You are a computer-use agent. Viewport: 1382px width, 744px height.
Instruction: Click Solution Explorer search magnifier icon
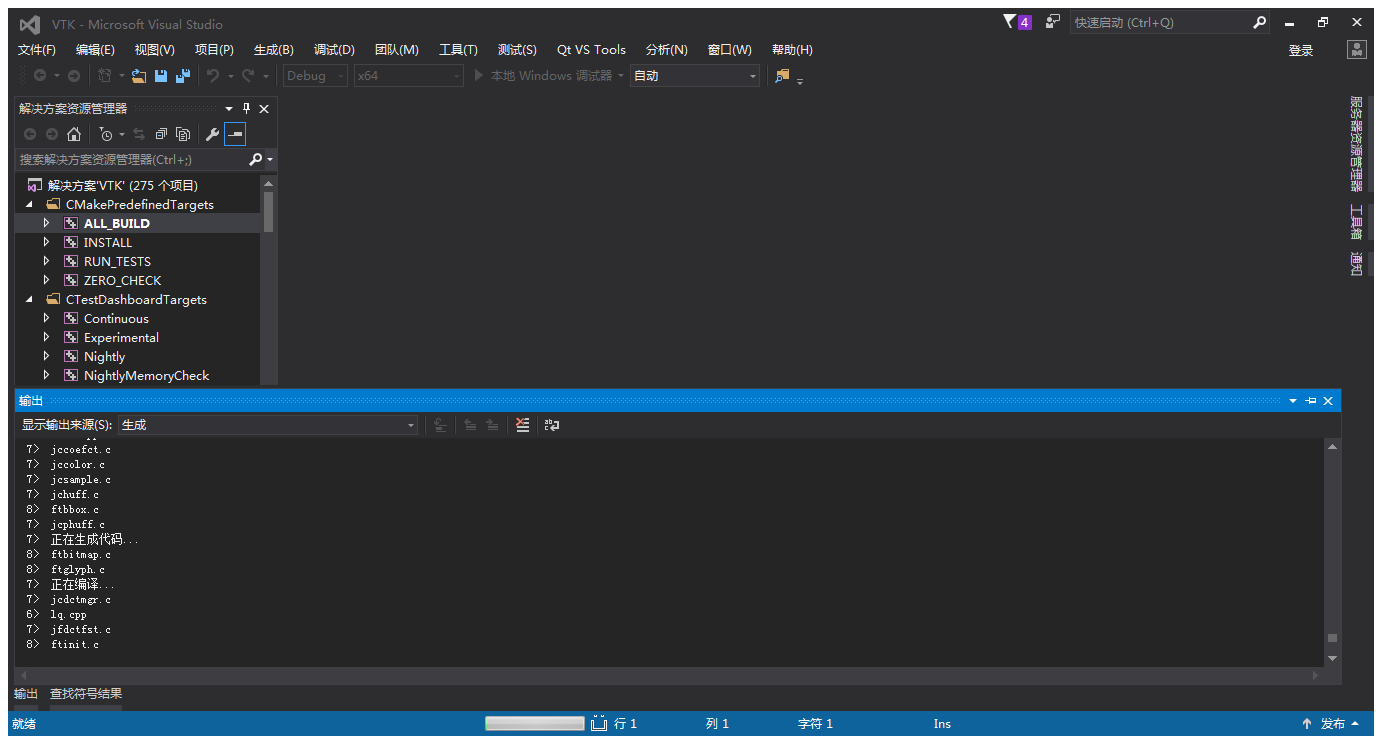click(256, 159)
